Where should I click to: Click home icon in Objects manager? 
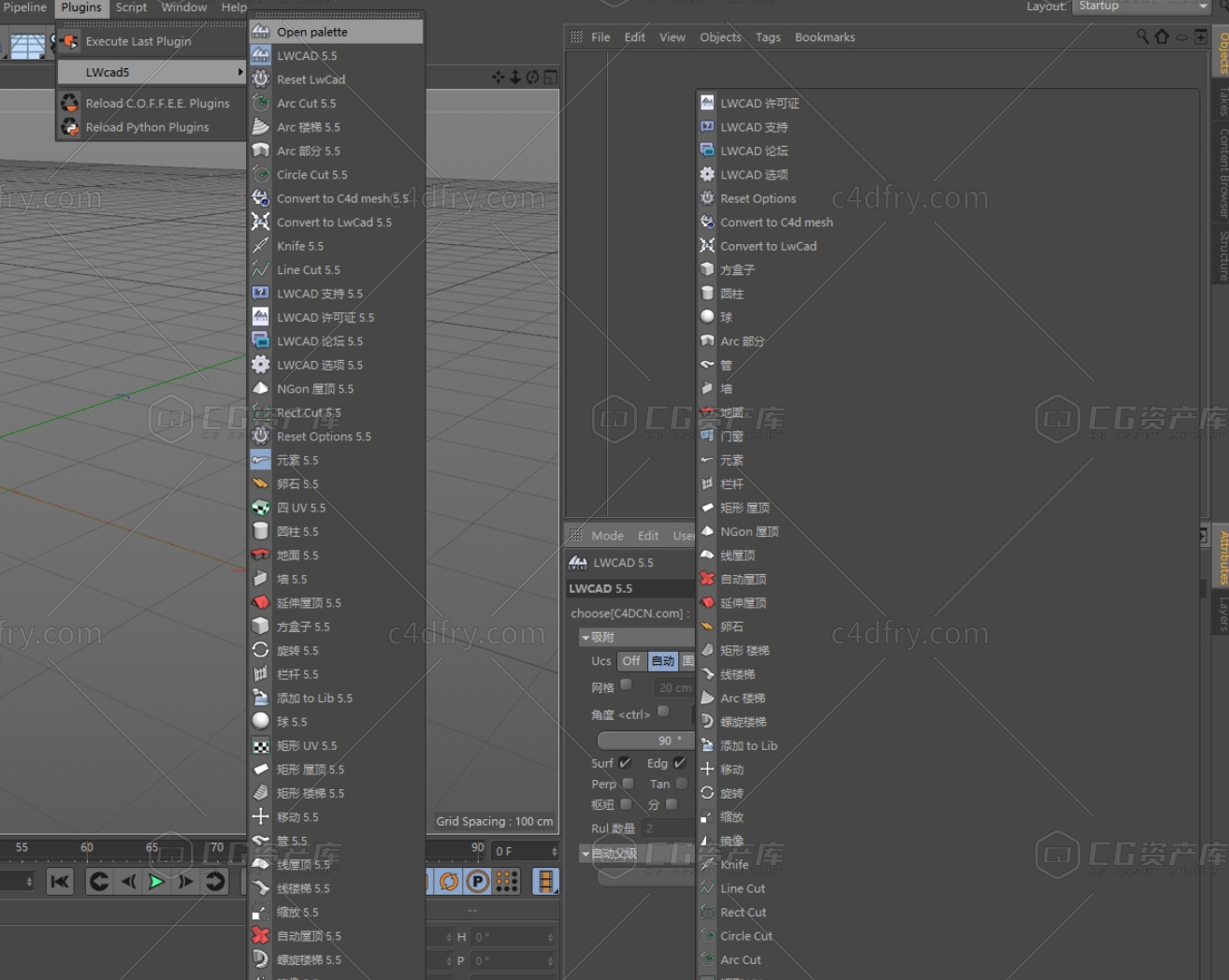point(1162,36)
